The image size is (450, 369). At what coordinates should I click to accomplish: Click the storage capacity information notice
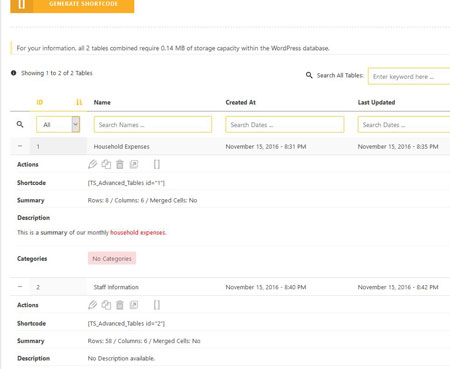pos(173,48)
